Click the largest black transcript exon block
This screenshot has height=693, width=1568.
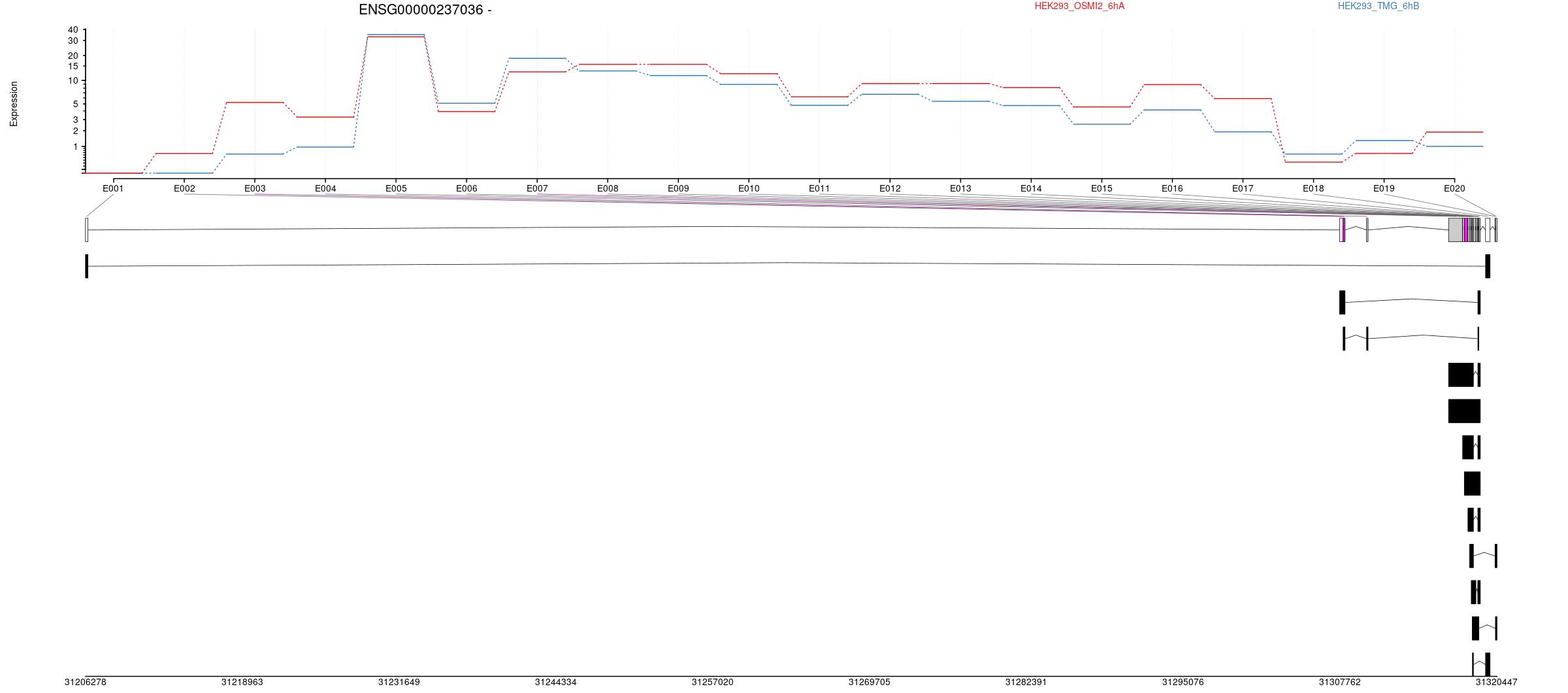[x=1464, y=411]
